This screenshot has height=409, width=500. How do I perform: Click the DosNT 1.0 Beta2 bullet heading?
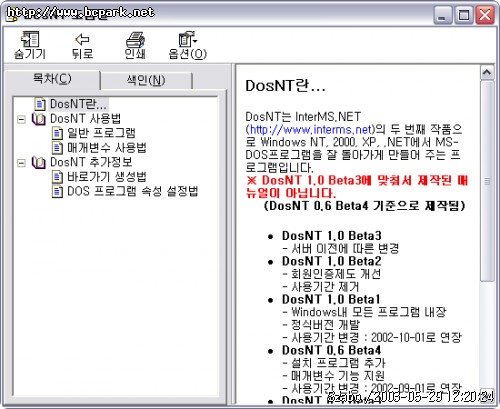pyautogui.click(x=332, y=261)
